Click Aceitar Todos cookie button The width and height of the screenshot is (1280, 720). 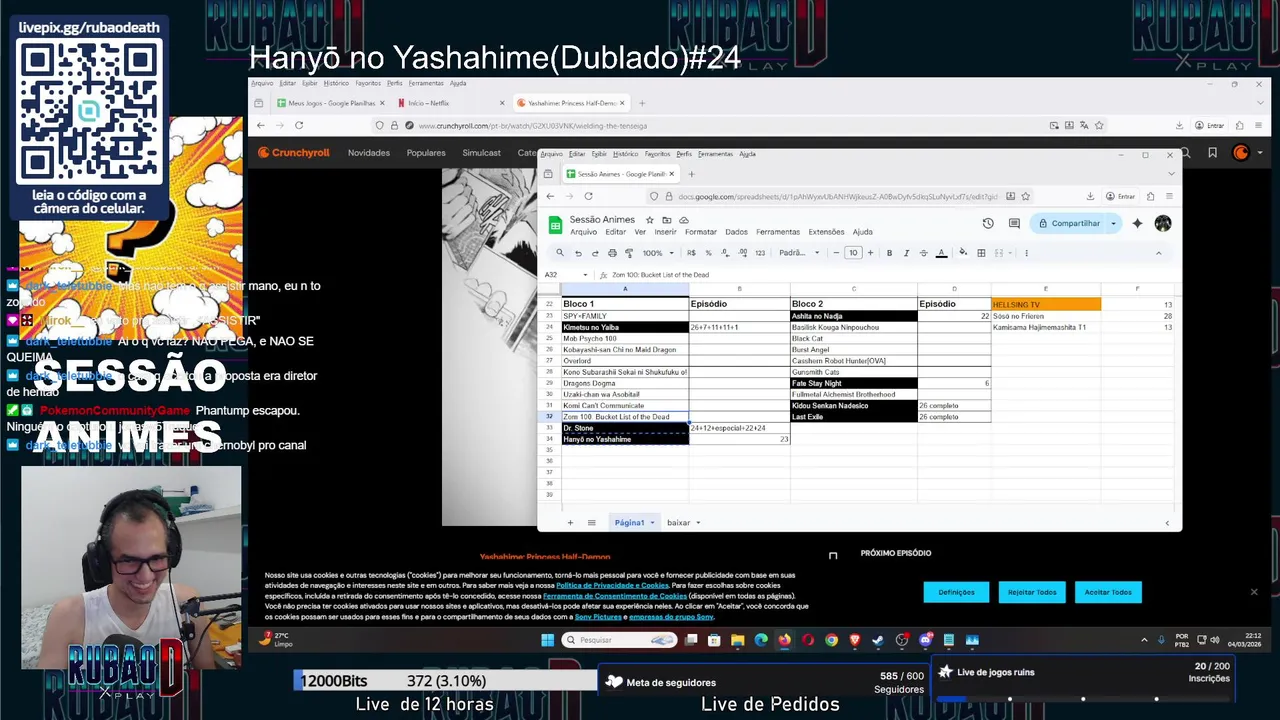(1108, 592)
